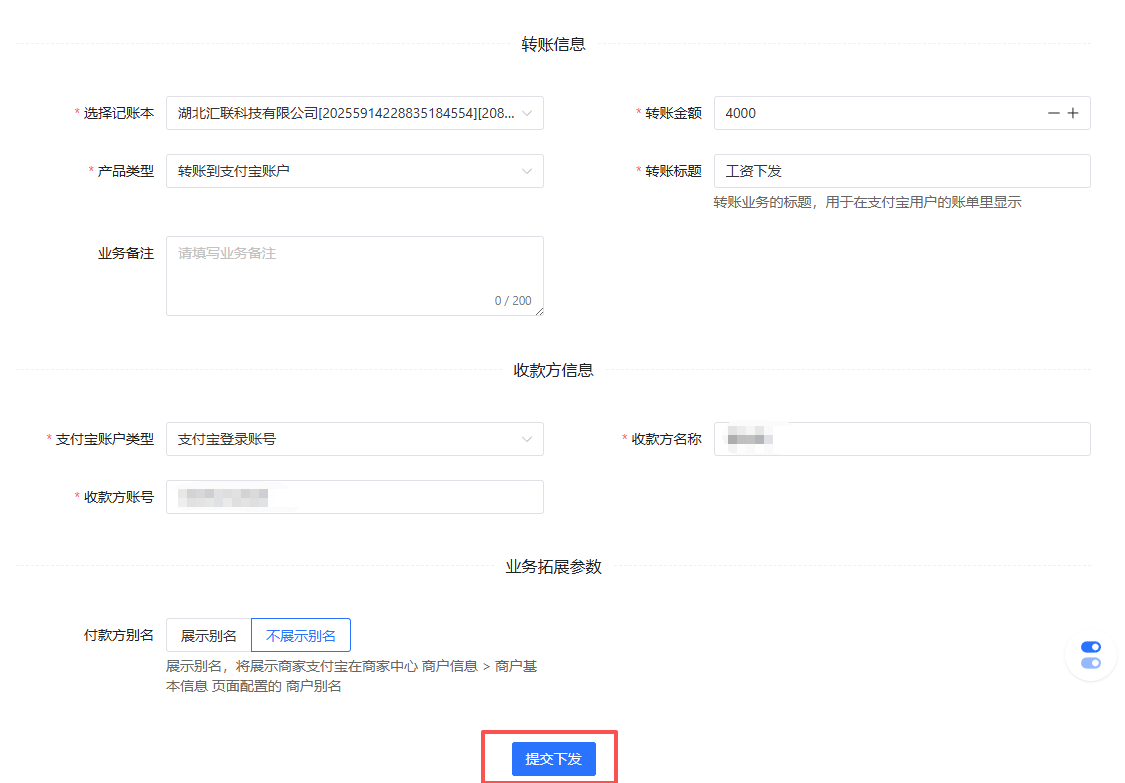Click the 转账标题 input field

902,171
